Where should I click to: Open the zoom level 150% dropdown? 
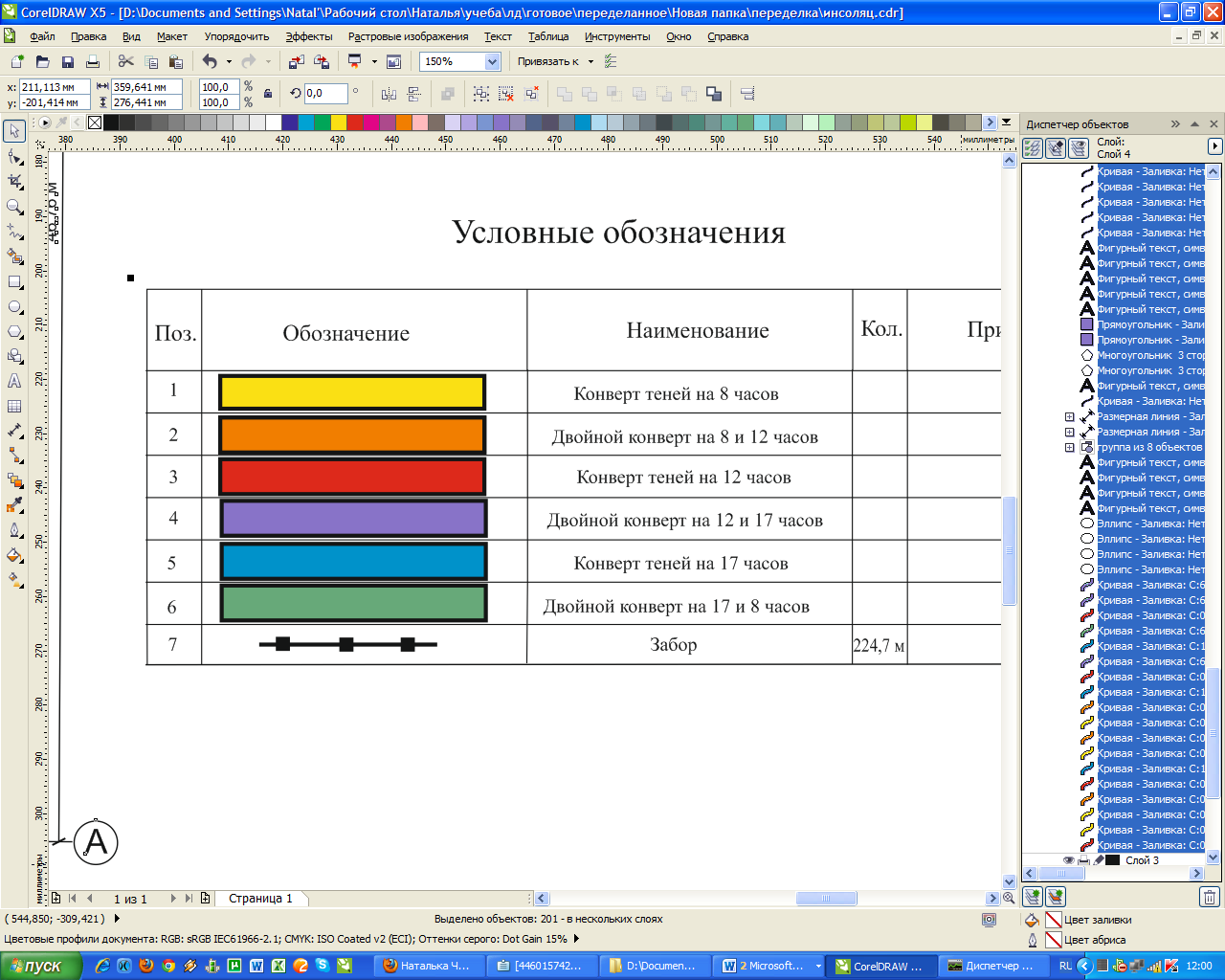492,61
